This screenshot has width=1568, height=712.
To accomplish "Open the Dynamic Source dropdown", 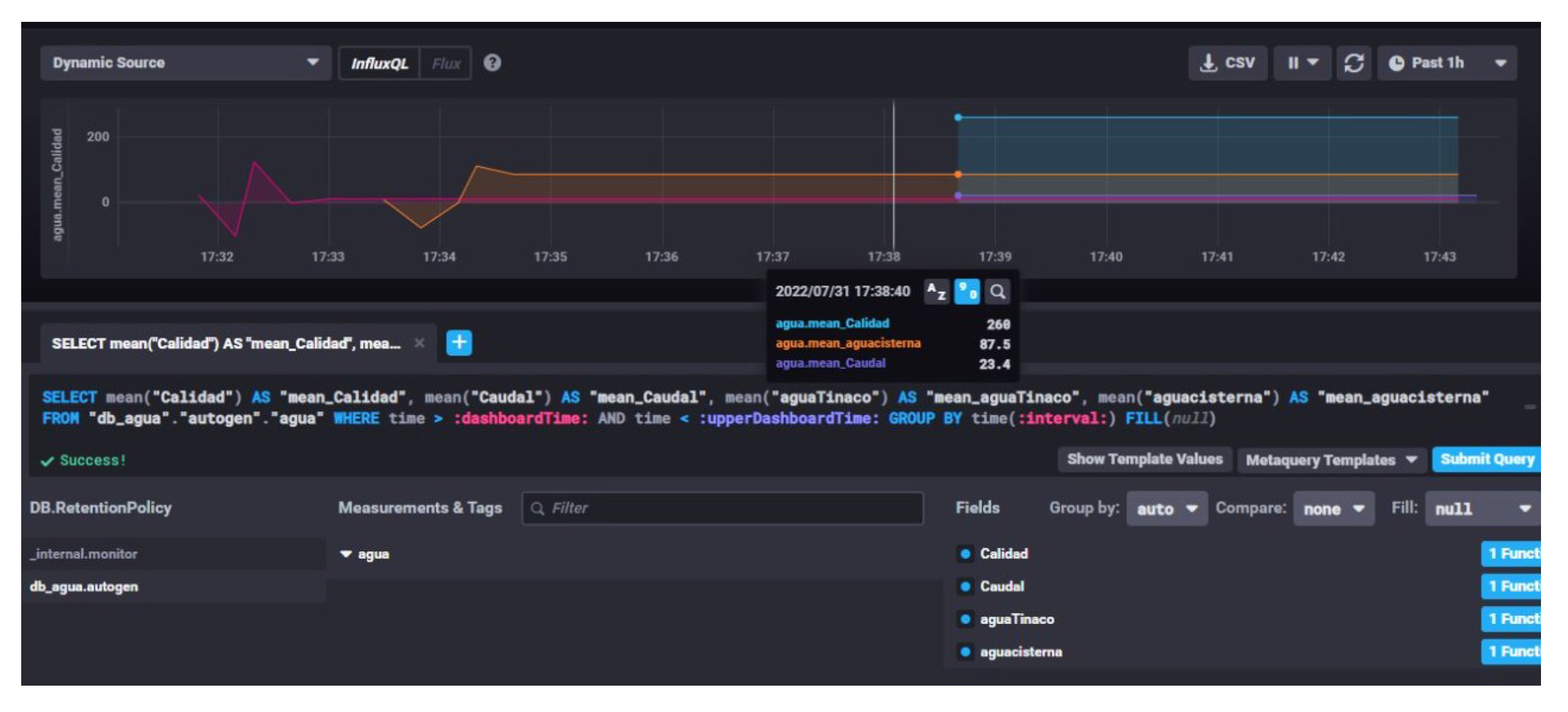I will tap(185, 63).
